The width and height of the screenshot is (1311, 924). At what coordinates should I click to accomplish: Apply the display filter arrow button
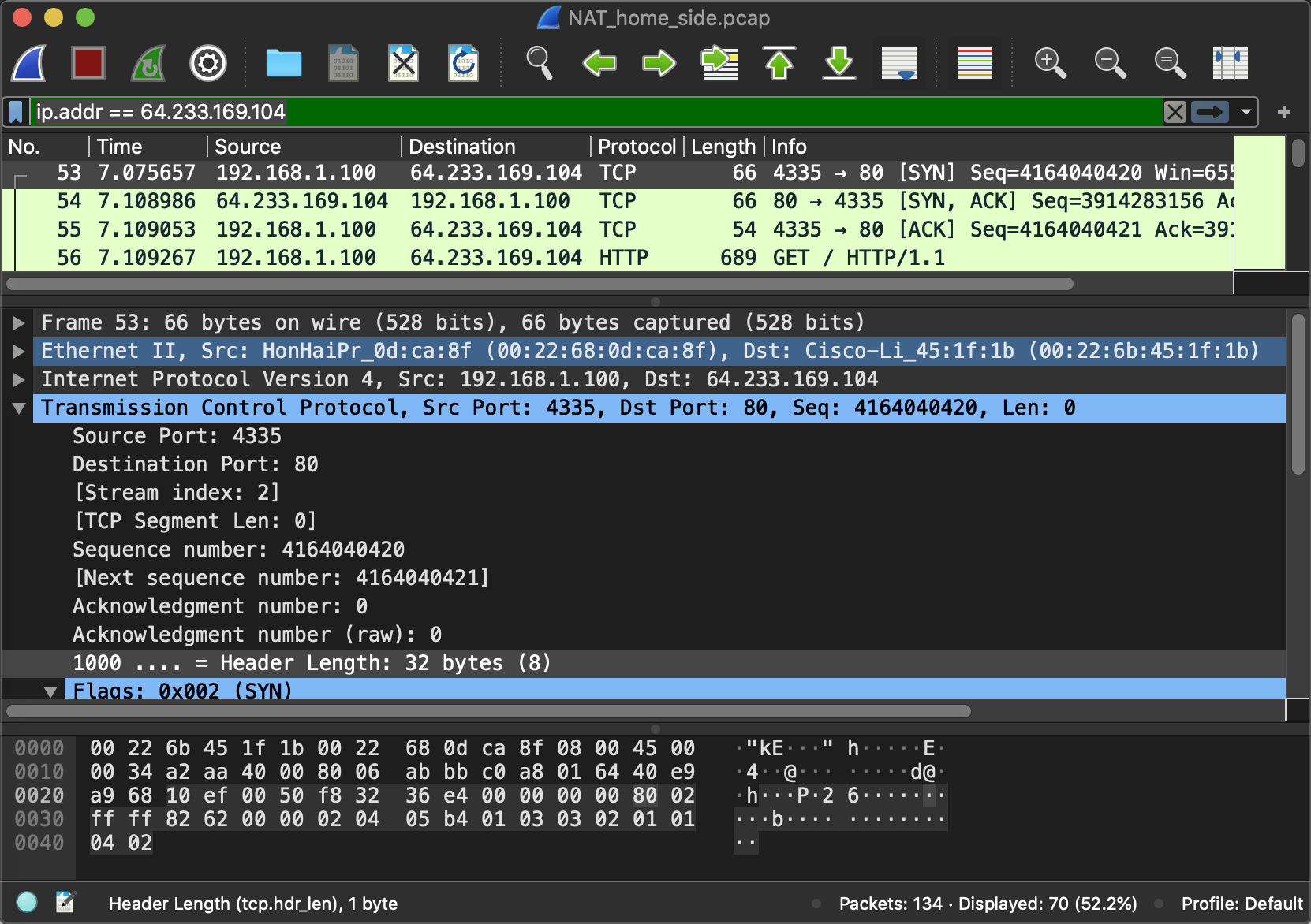pos(1210,112)
